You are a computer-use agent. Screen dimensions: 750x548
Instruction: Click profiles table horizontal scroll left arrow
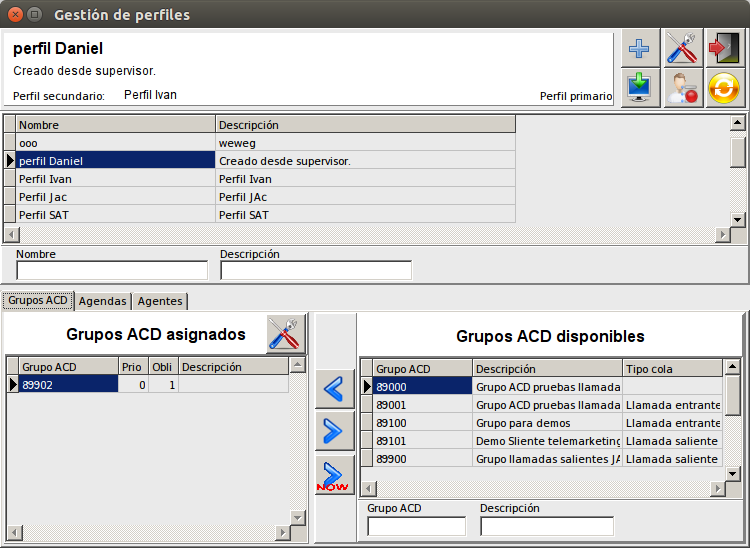[11, 235]
